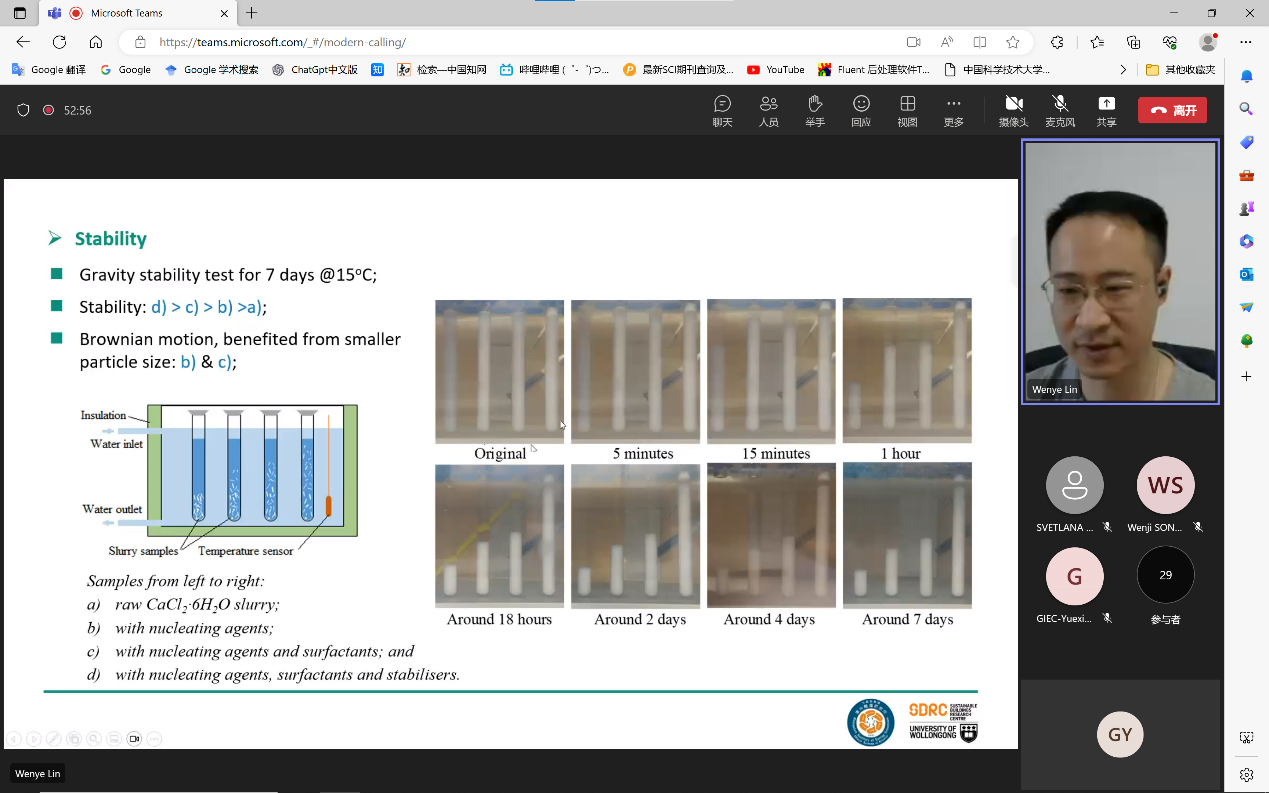
Task: Open the Teams chat panel (聊天)
Action: pos(722,110)
